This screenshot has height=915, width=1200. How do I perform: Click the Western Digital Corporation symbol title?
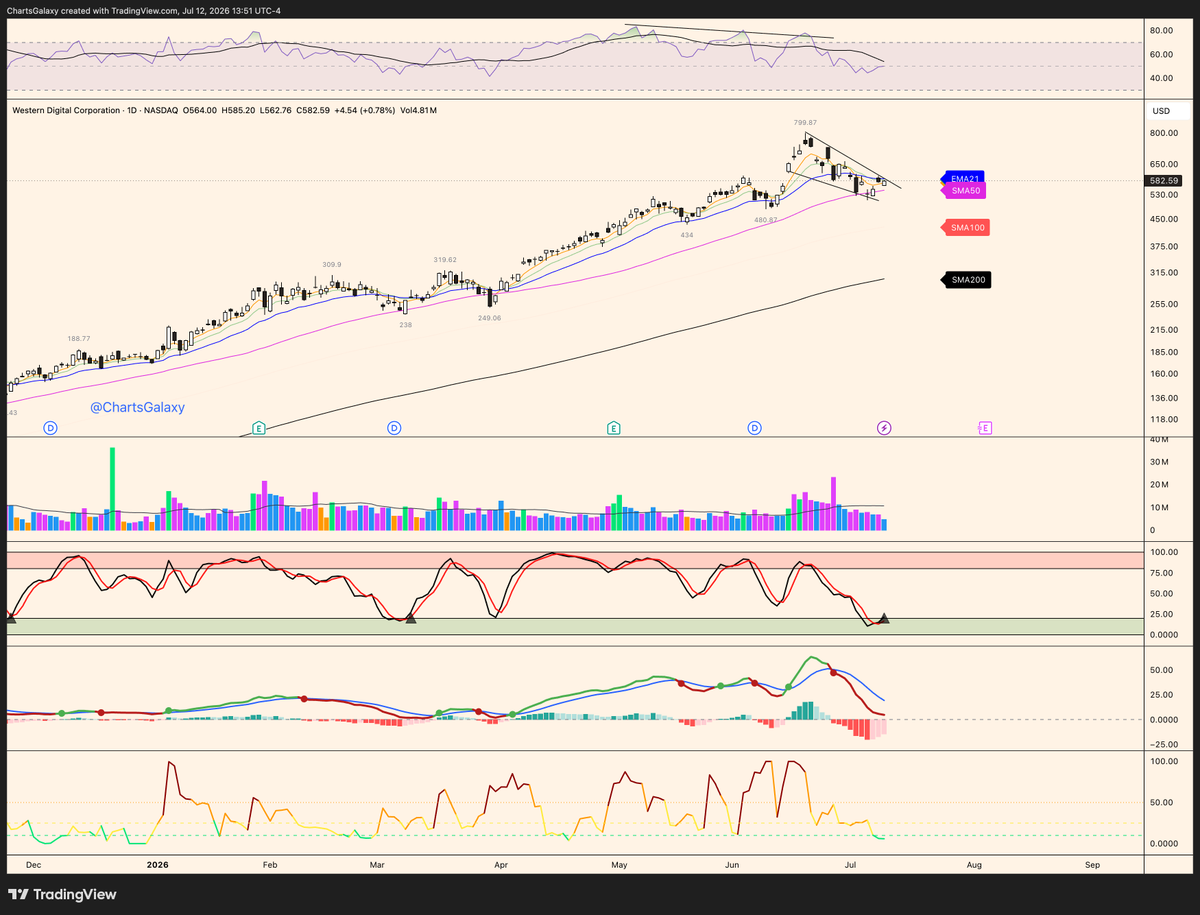[68, 110]
